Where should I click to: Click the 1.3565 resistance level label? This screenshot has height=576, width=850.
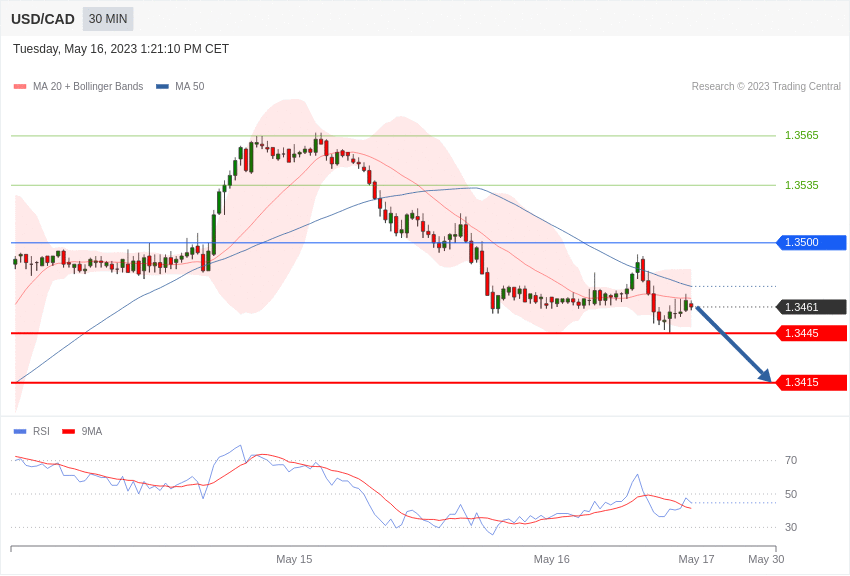[x=802, y=135]
